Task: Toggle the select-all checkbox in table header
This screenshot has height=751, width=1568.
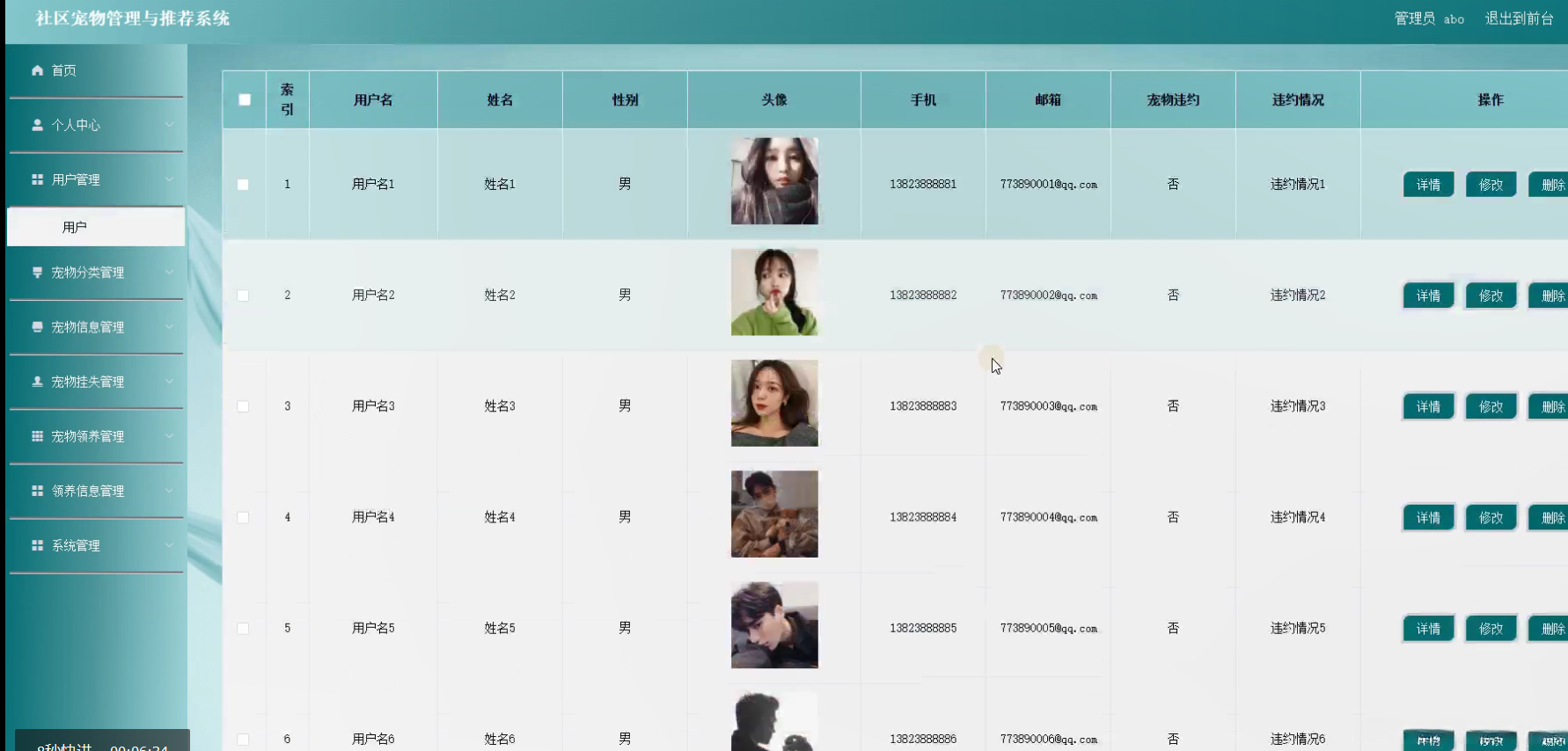Action: [245, 99]
